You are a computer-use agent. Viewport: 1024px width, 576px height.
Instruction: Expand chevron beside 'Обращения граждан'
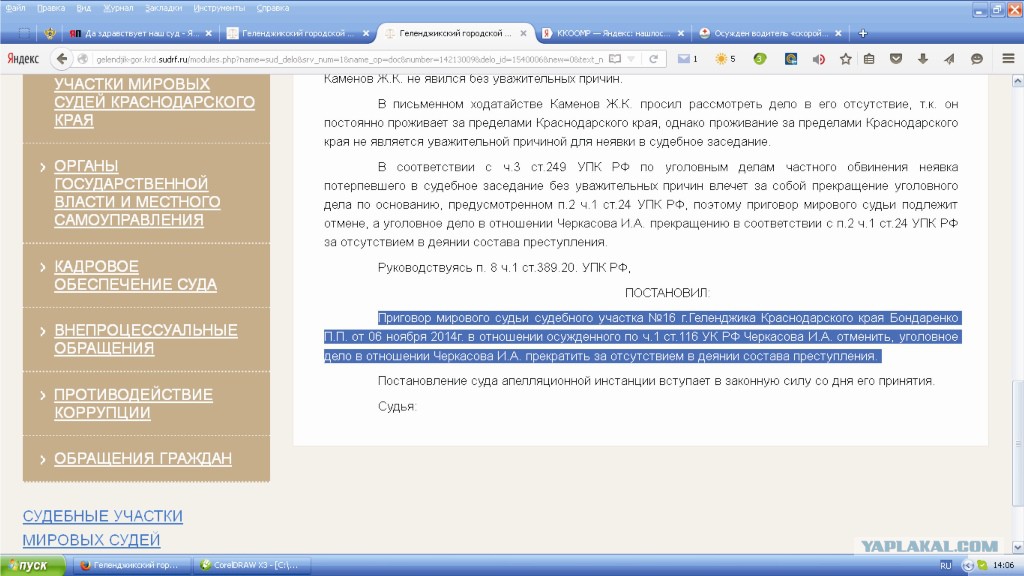(42, 460)
